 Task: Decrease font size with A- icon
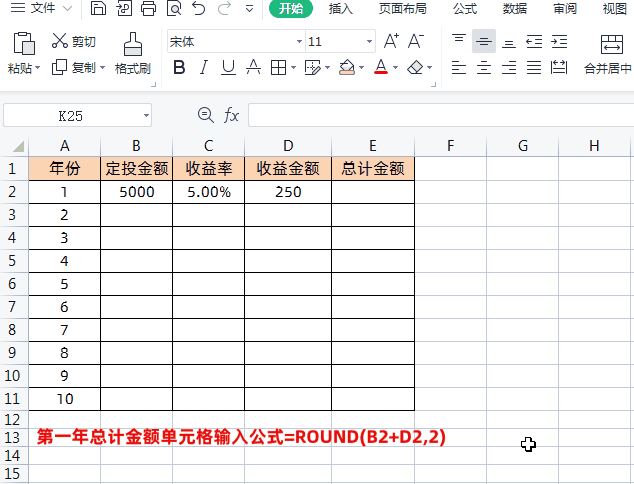pyautogui.click(x=416, y=41)
